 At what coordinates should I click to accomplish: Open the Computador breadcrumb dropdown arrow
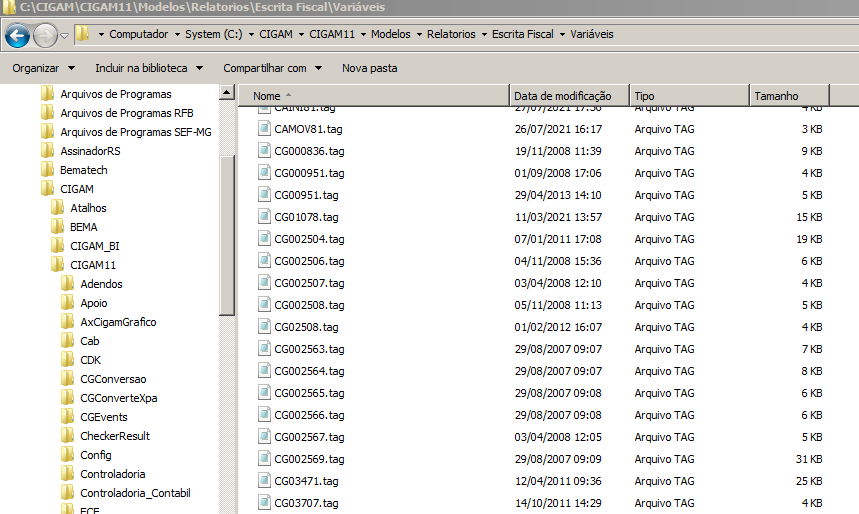click(101, 35)
